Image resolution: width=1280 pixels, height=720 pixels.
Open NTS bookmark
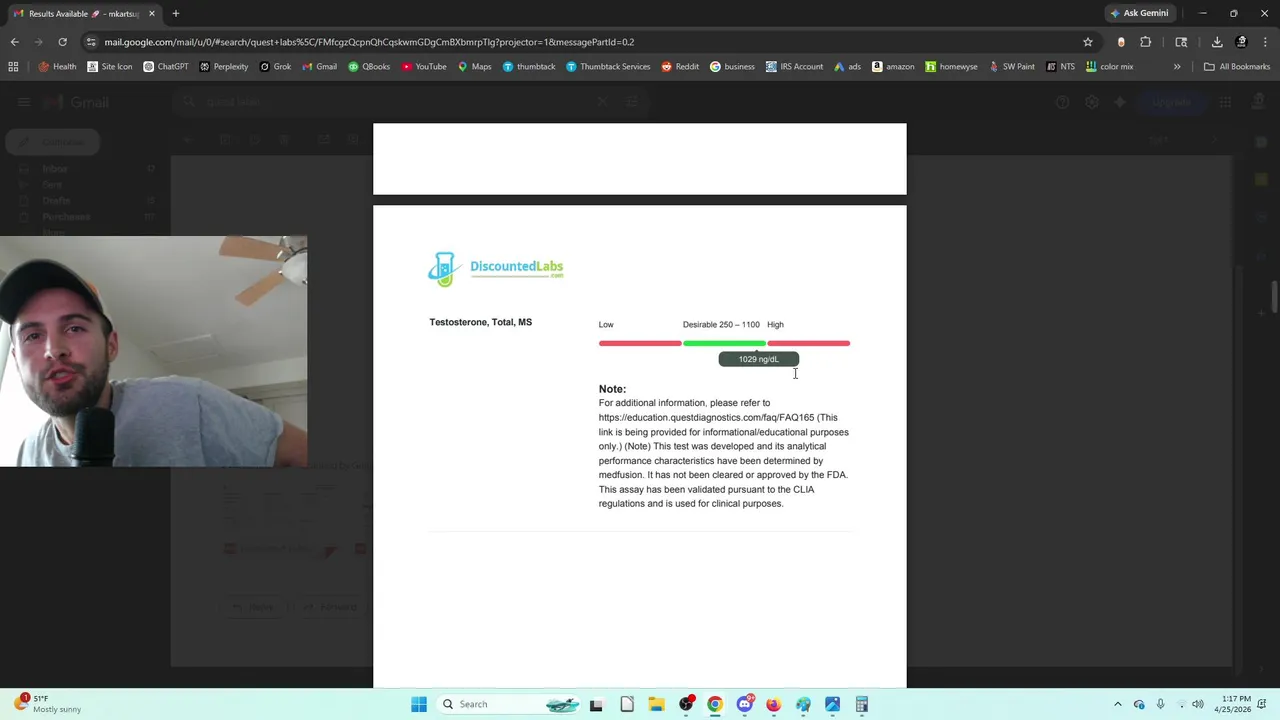(x=1060, y=67)
